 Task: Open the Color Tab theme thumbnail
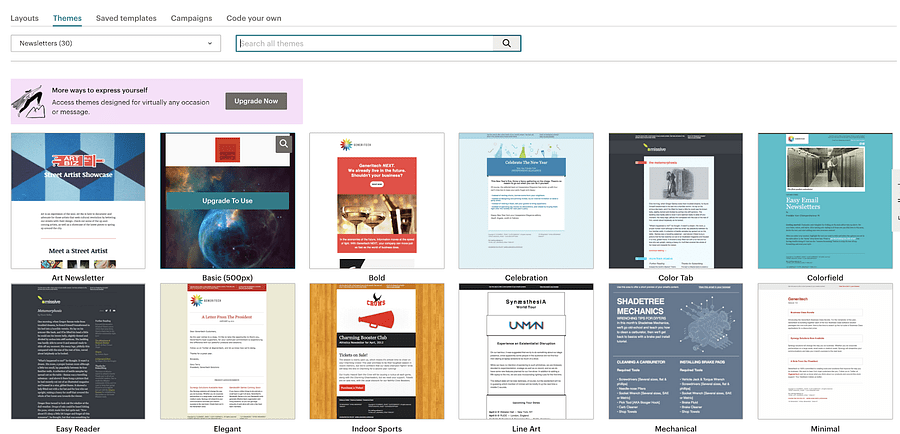675,200
